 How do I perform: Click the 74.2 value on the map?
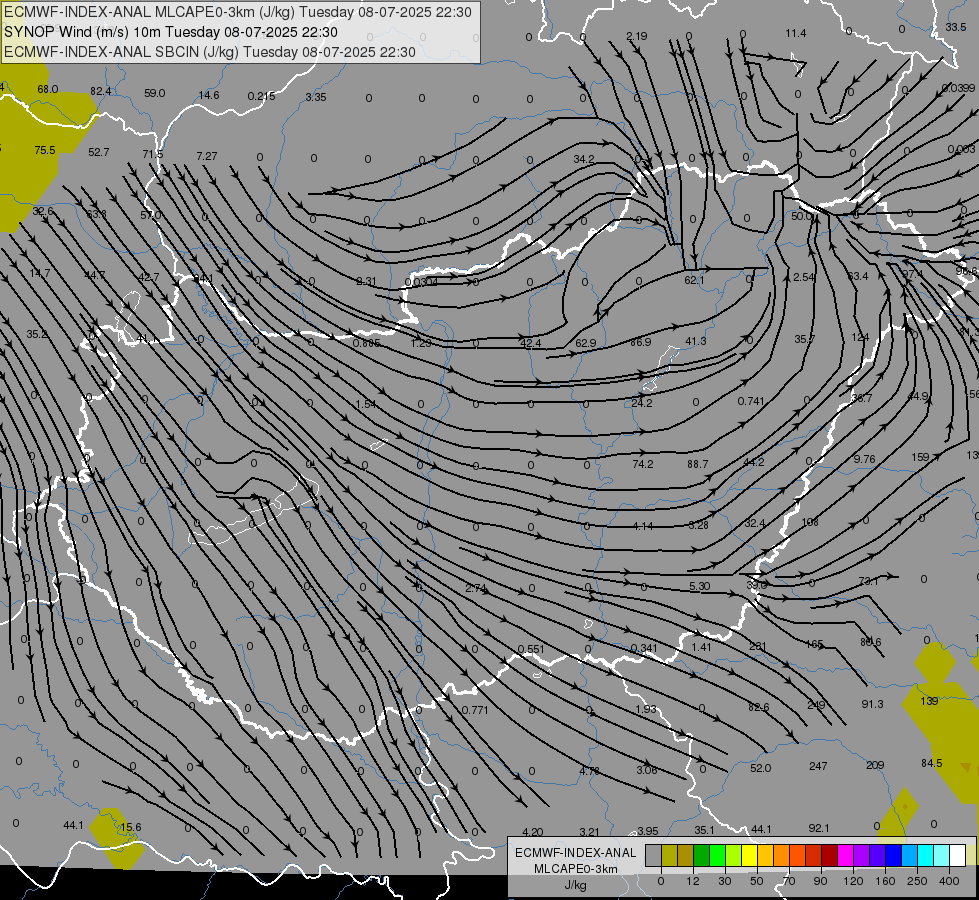(642, 464)
